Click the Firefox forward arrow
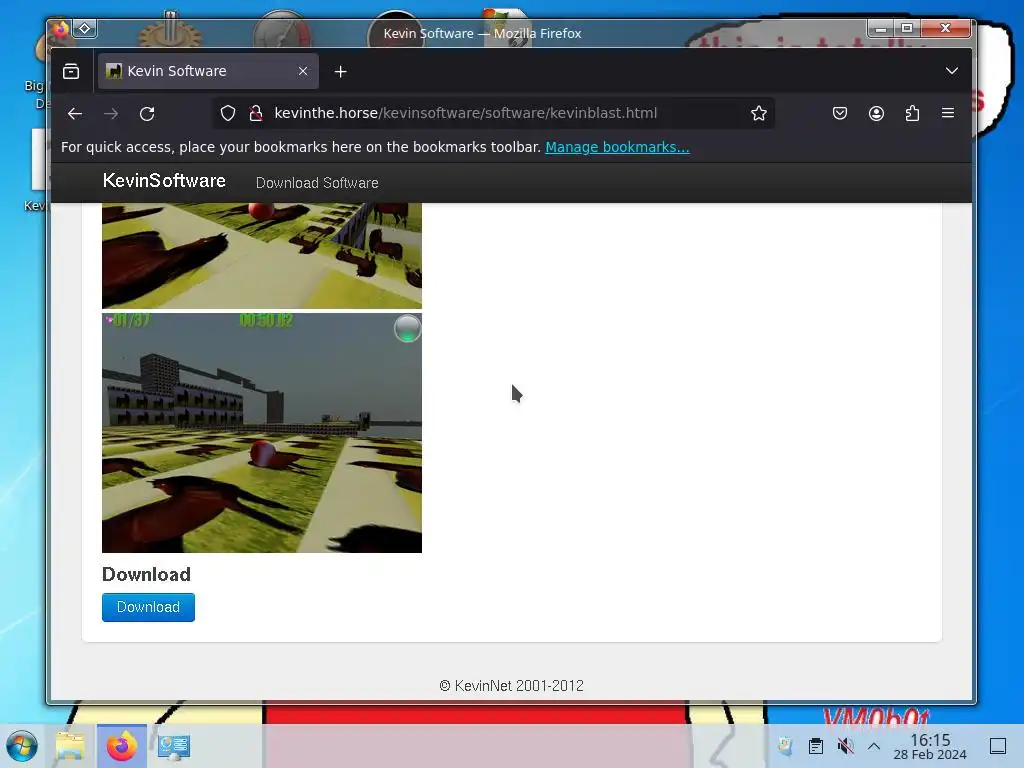 (x=111, y=114)
